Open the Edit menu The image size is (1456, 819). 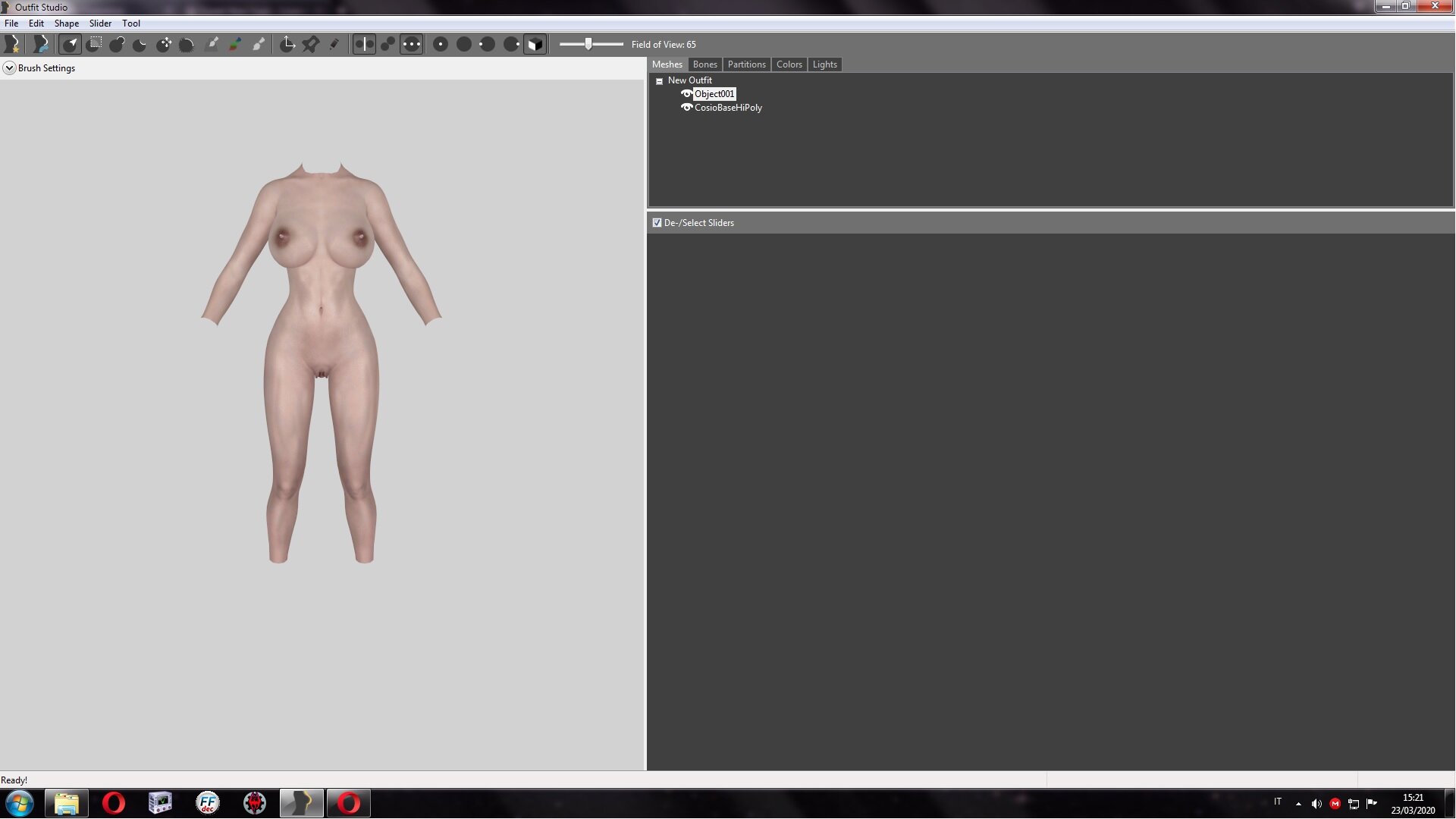coord(36,24)
